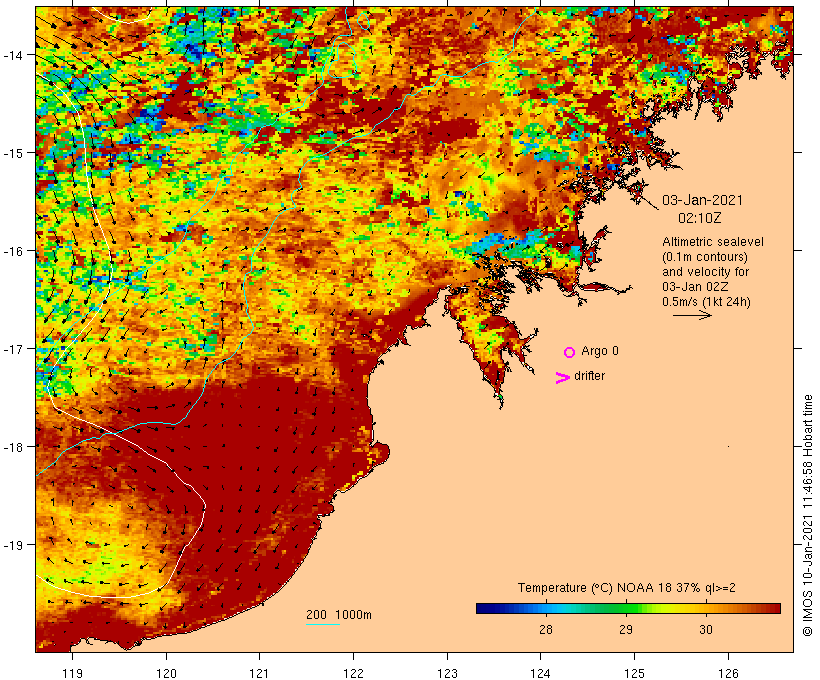This screenshot has width=820, height=680.
Task: Click the 'Argo 0' legend label
Action: point(600,351)
